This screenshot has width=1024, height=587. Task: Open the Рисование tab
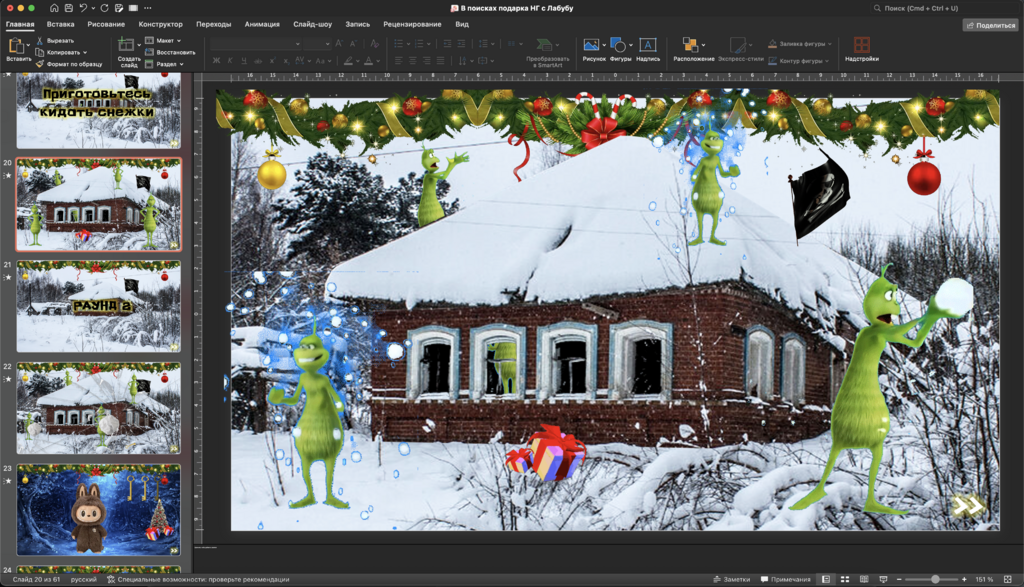click(106, 24)
